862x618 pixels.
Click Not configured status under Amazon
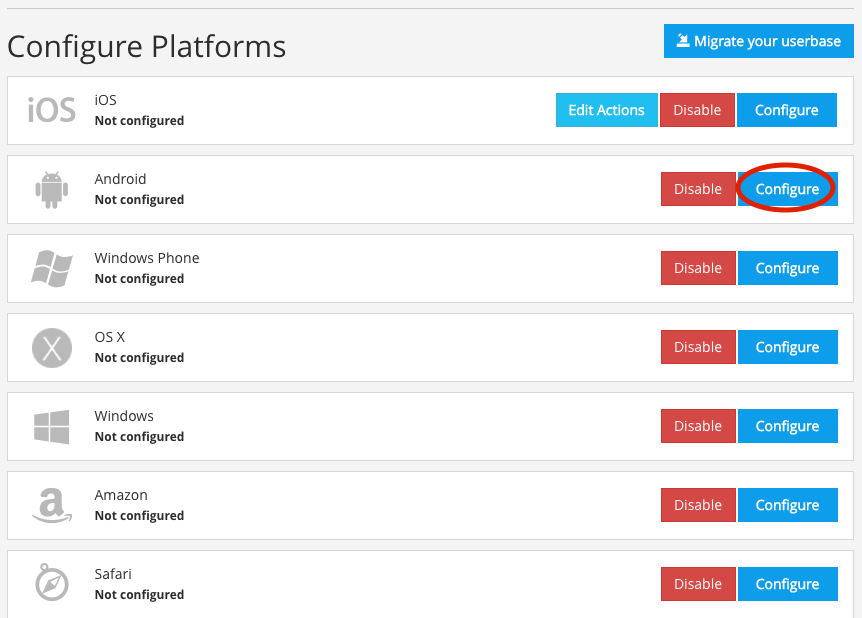(139, 515)
